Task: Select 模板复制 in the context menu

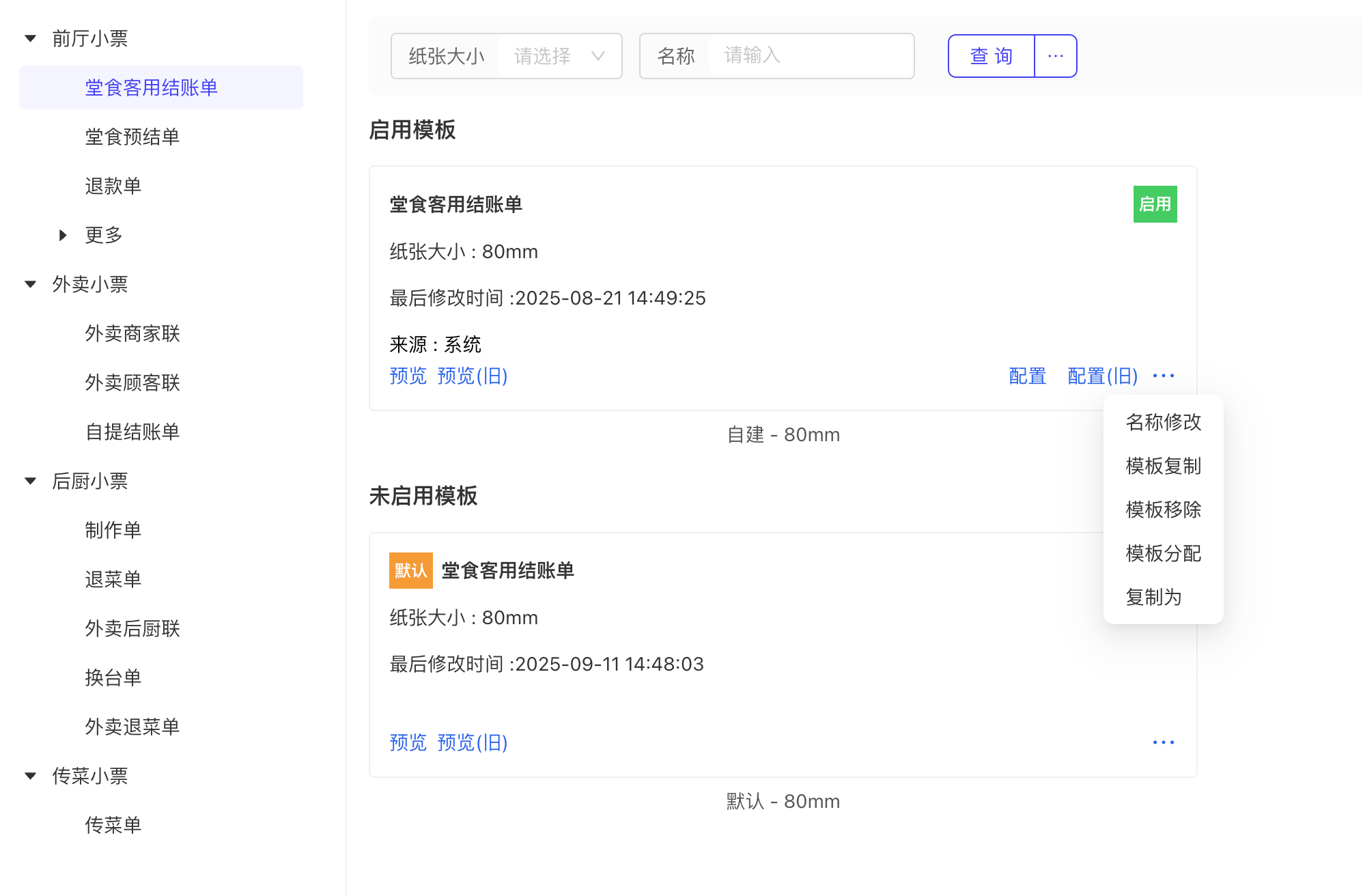Action: pos(1163,466)
